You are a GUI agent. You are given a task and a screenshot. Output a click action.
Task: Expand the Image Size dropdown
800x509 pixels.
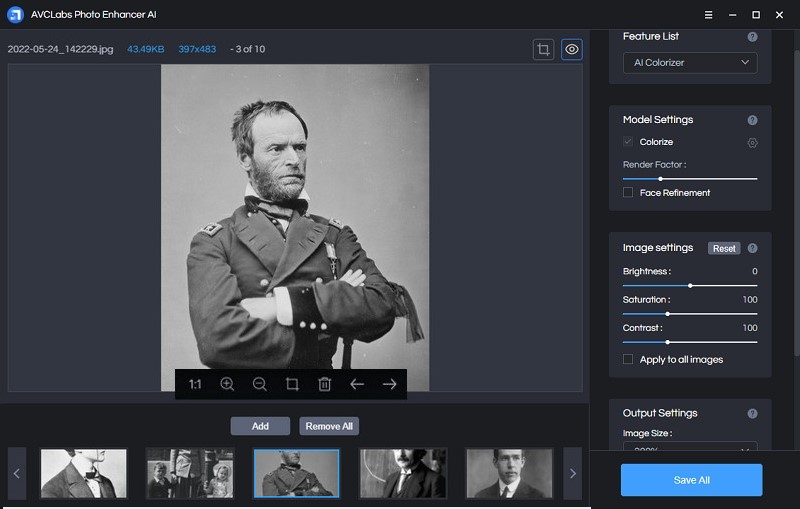tap(690, 446)
